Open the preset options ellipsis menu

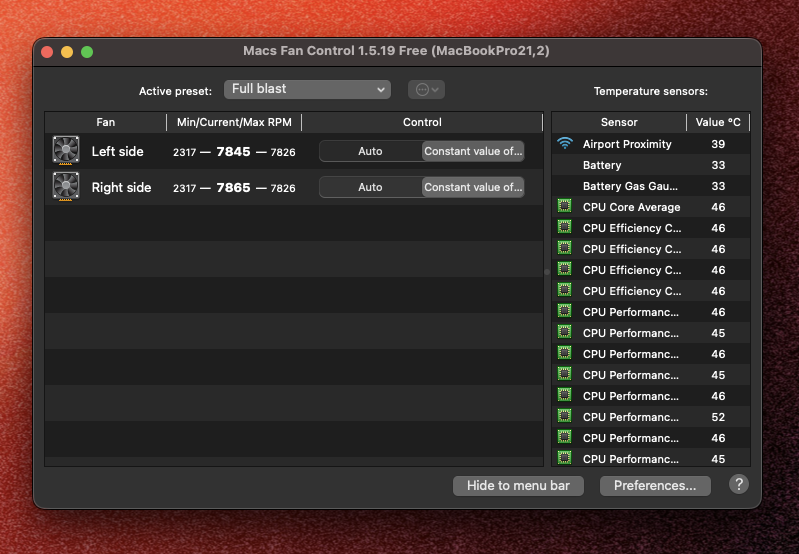[426, 90]
